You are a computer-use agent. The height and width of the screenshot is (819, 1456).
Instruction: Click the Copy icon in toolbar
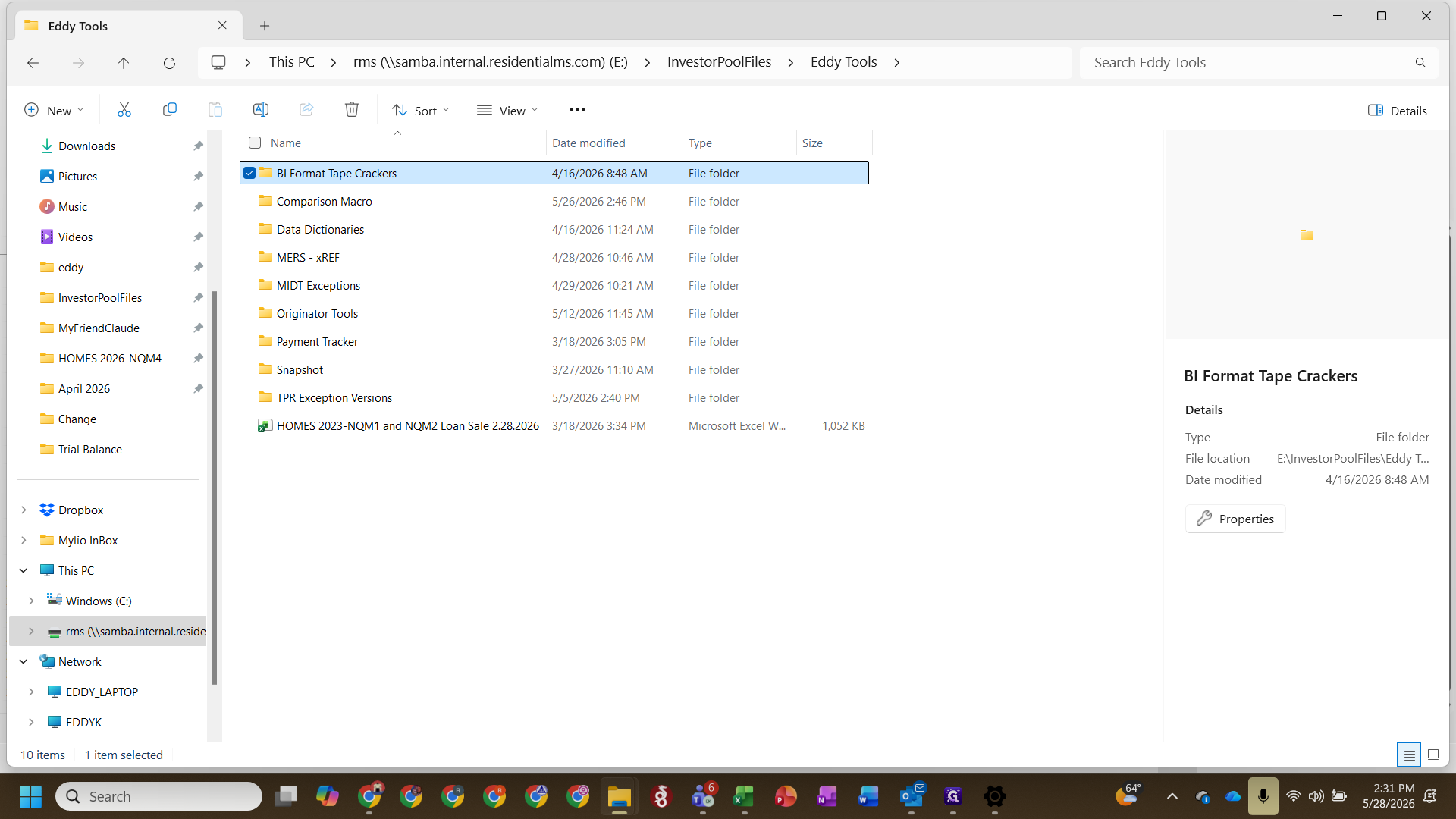pyautogui.click(x=170, y=110)
